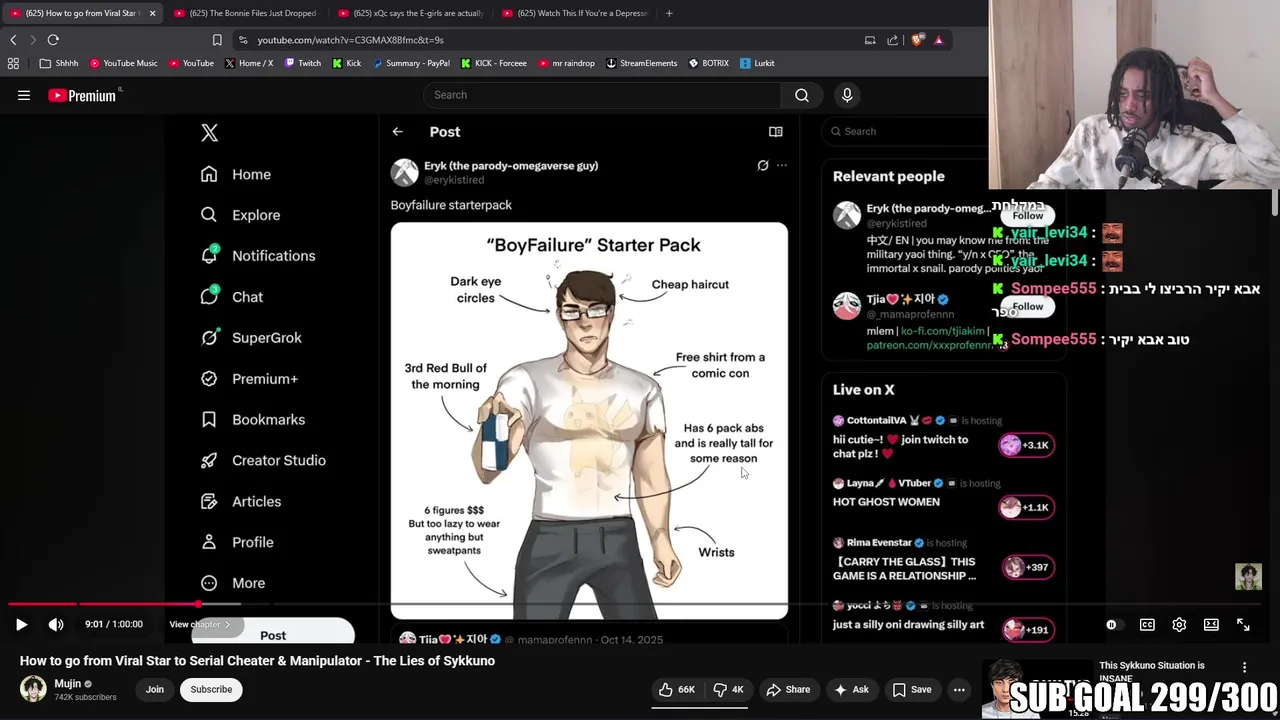Play the video with the play button
The width and height of the screenshot is (1280, 720).
(21, 624)
